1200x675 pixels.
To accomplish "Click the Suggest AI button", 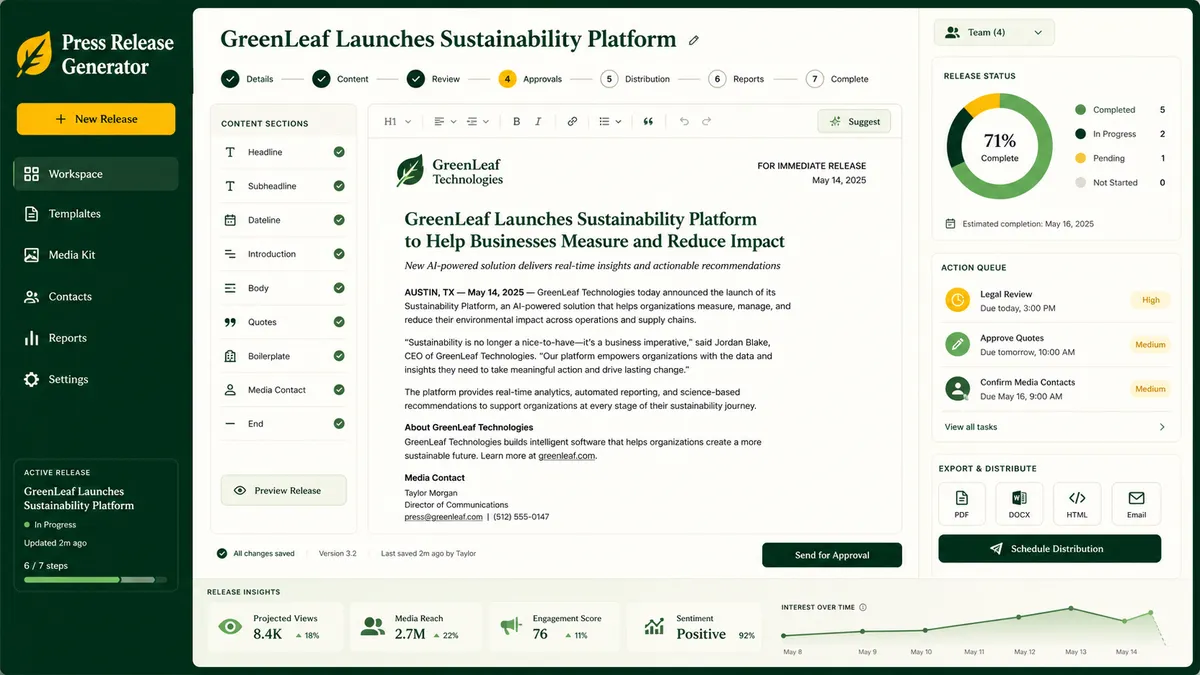I will click(855, 121).
